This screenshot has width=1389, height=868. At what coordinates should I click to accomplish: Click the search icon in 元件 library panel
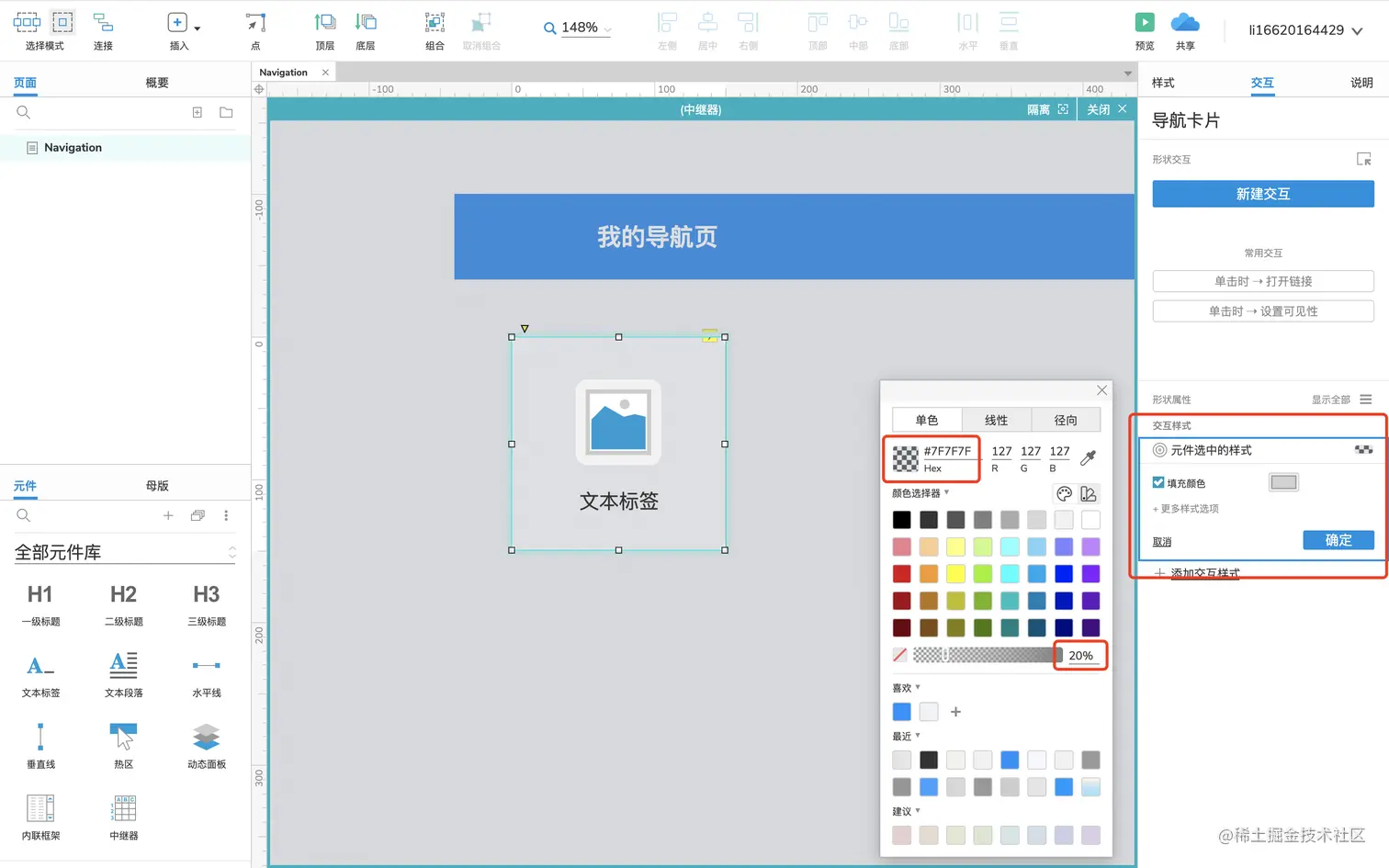(24, 515)
